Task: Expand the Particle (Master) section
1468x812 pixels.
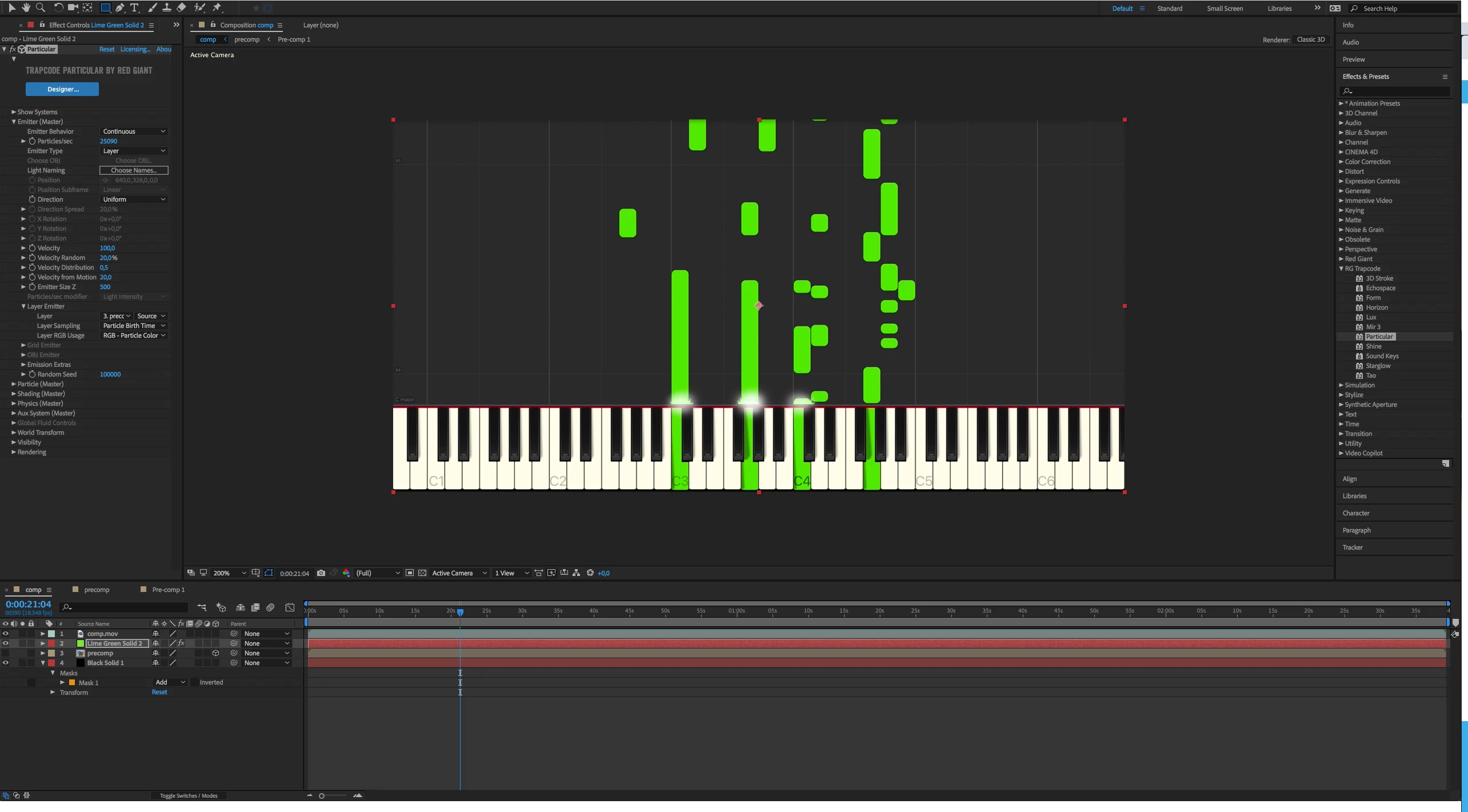Action: (x=14, y=384)
